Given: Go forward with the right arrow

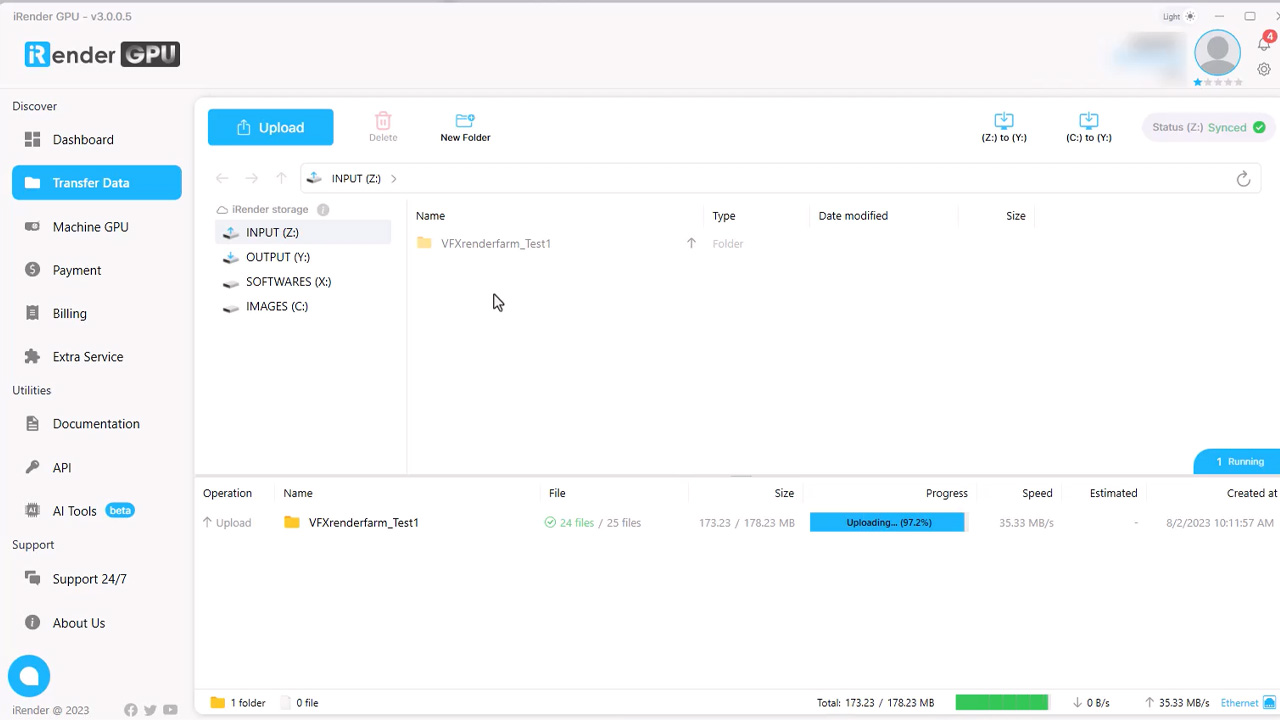Looking at the screenshot, I should 252,178.
